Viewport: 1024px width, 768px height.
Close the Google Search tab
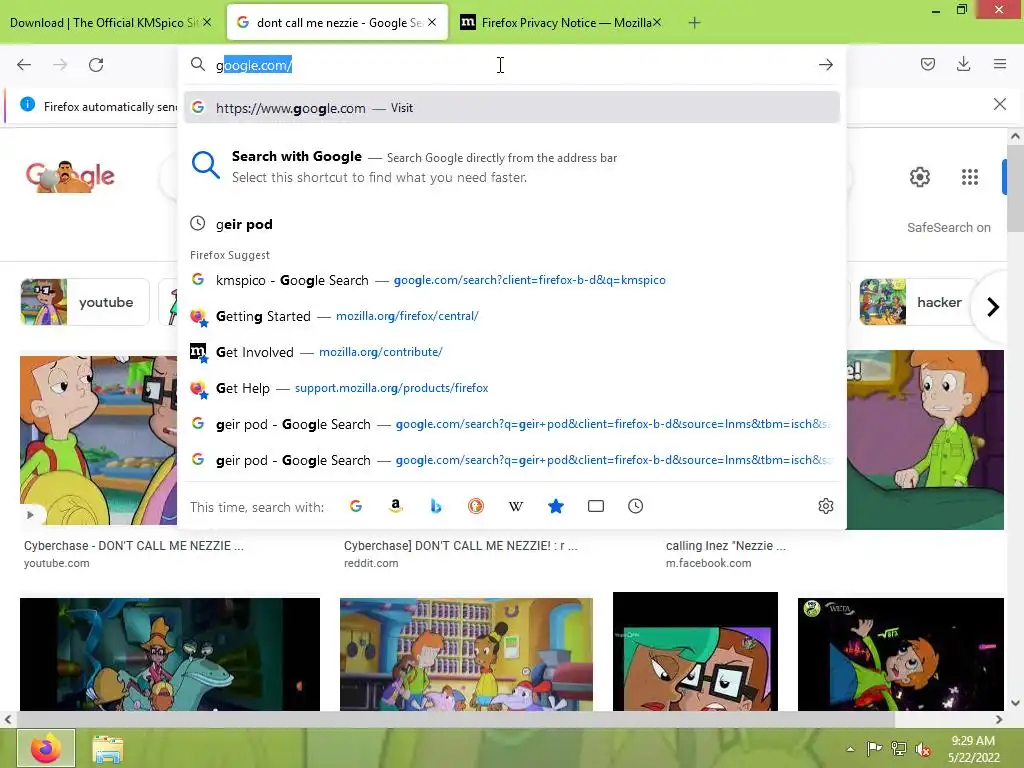(x=432, y=22)
